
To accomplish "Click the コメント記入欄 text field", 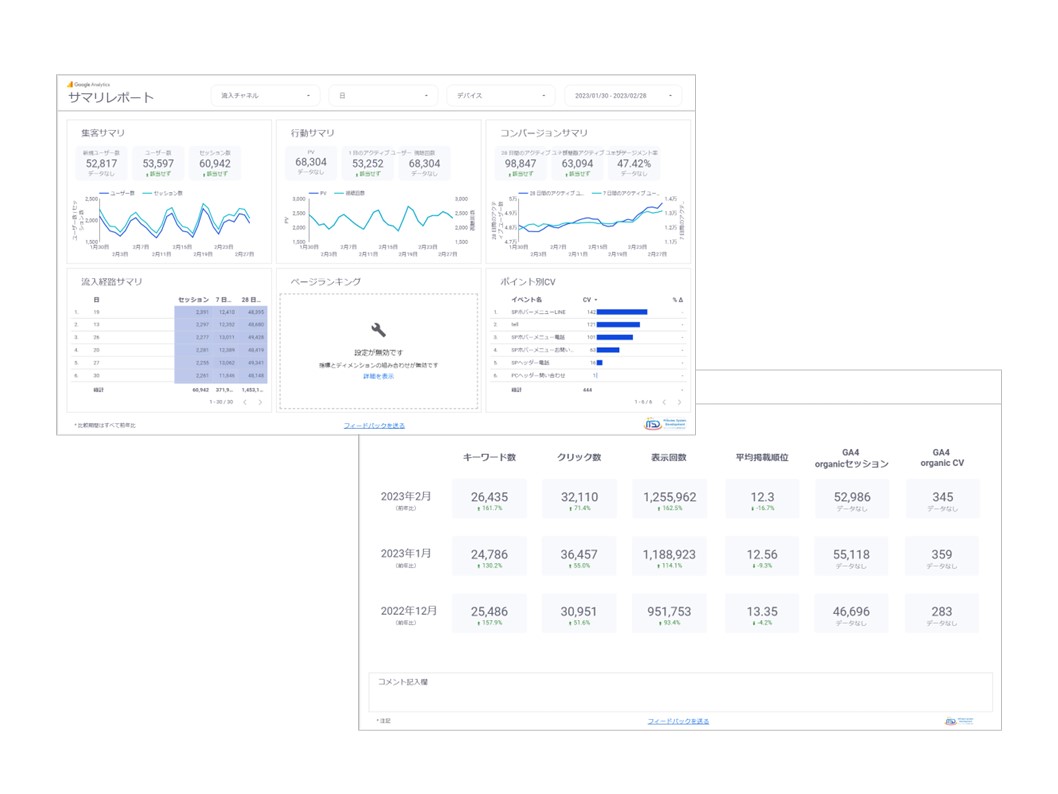I will (x=680, y=692).
